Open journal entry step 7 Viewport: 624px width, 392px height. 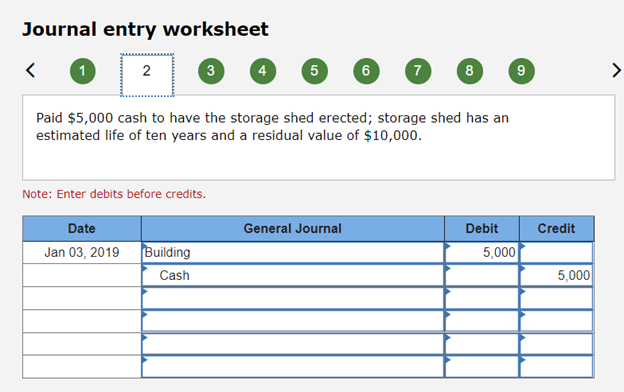point(418,71)
